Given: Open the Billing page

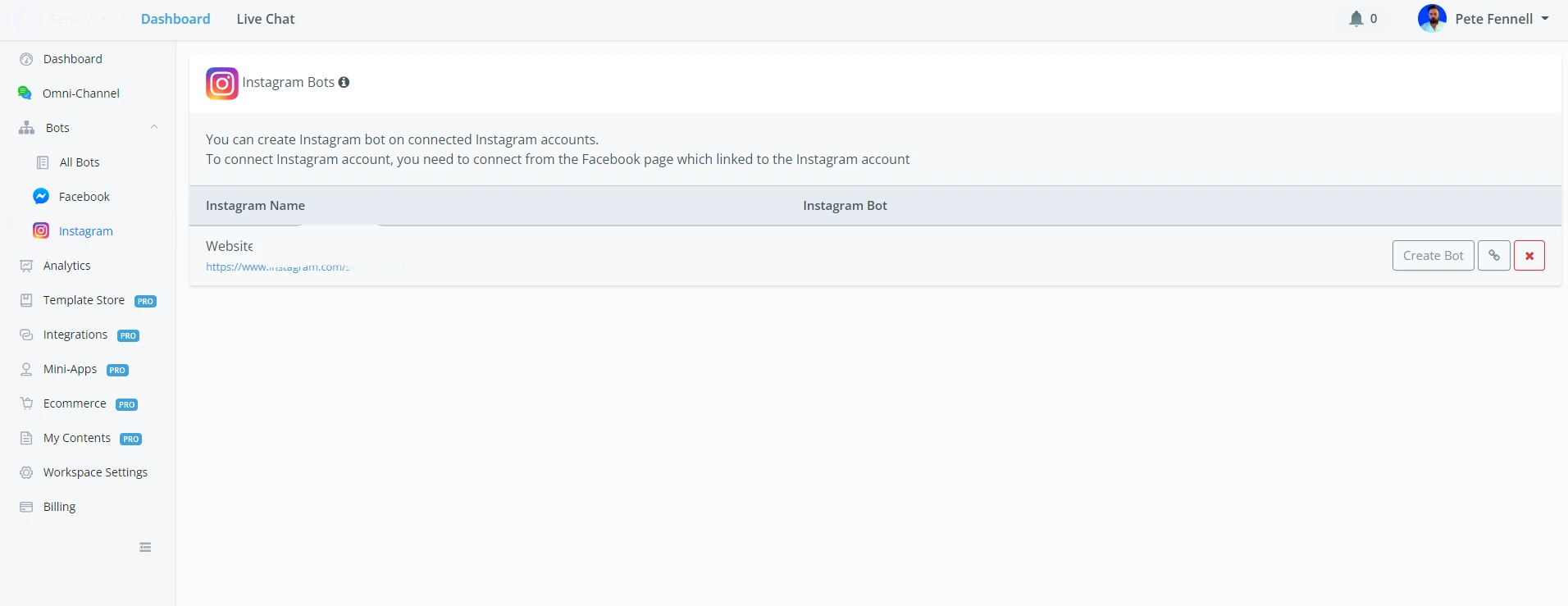Looking at the screenshot, I should pyautogui.click(x=59, y=507).
